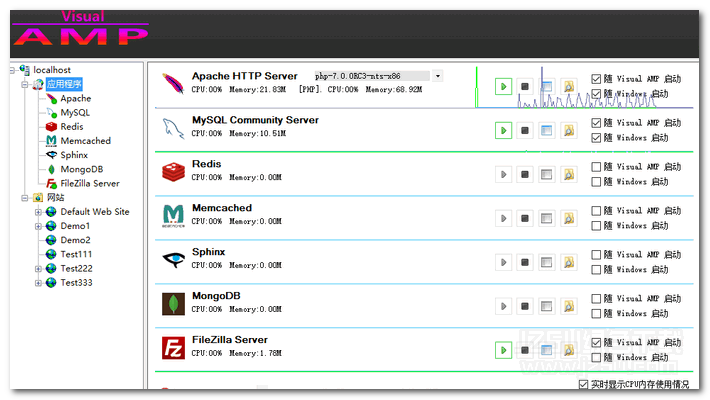Click the MongoDB leaf logo in service list

[173, 304]
